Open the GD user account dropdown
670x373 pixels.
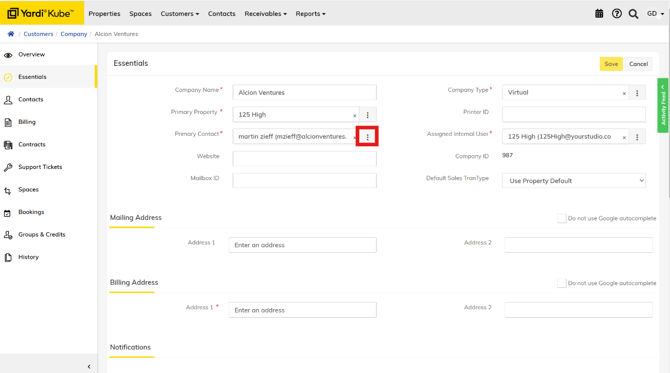pyautogui.click(x=655, y=14)
